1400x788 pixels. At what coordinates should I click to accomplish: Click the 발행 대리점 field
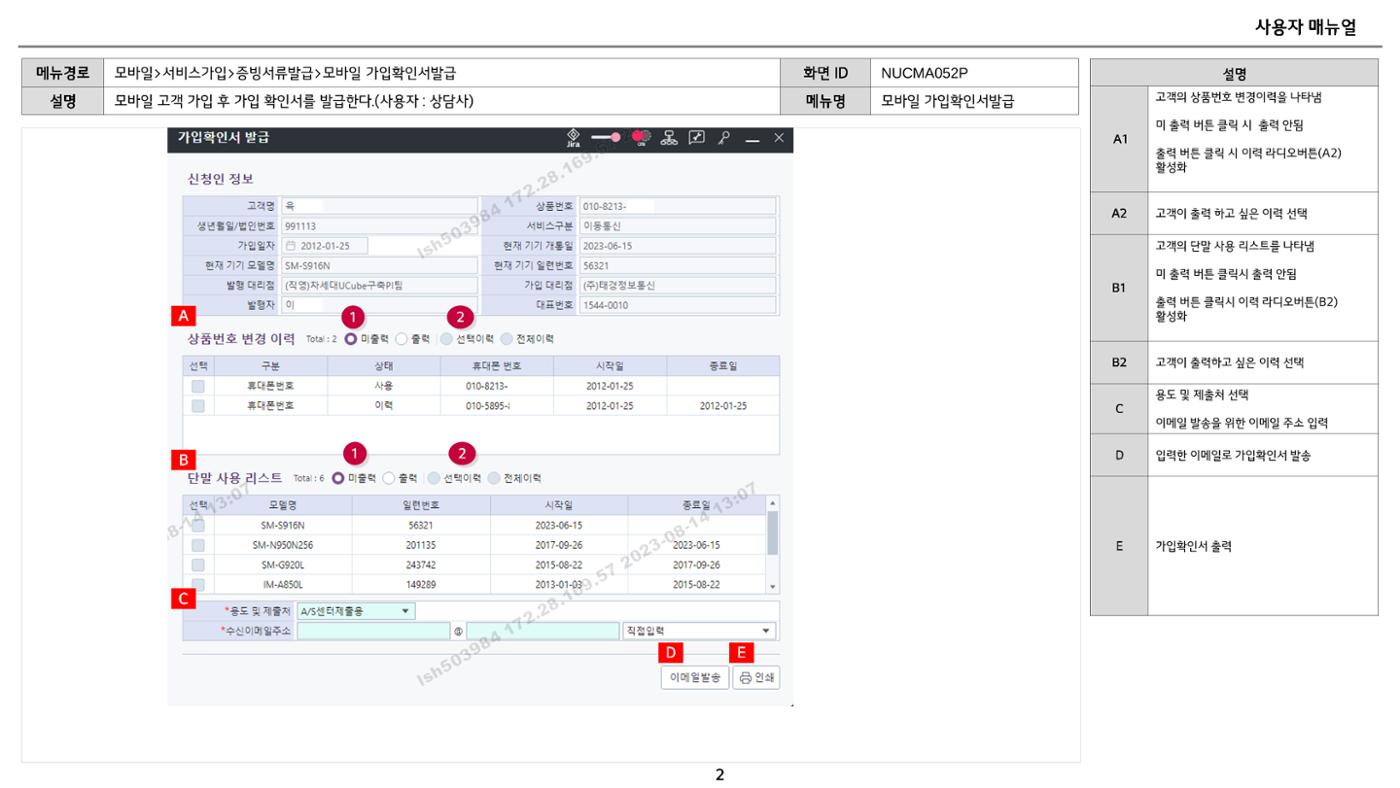380,285
